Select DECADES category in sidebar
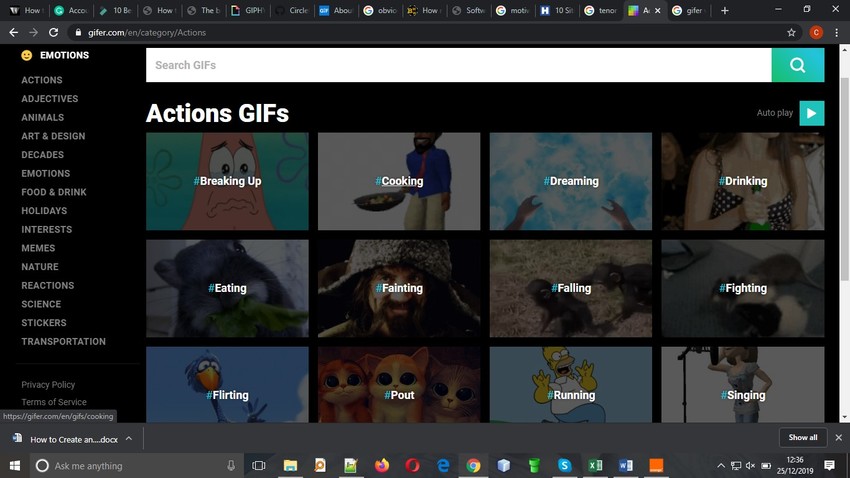This screenshot has height=478, width=850. 43,155
